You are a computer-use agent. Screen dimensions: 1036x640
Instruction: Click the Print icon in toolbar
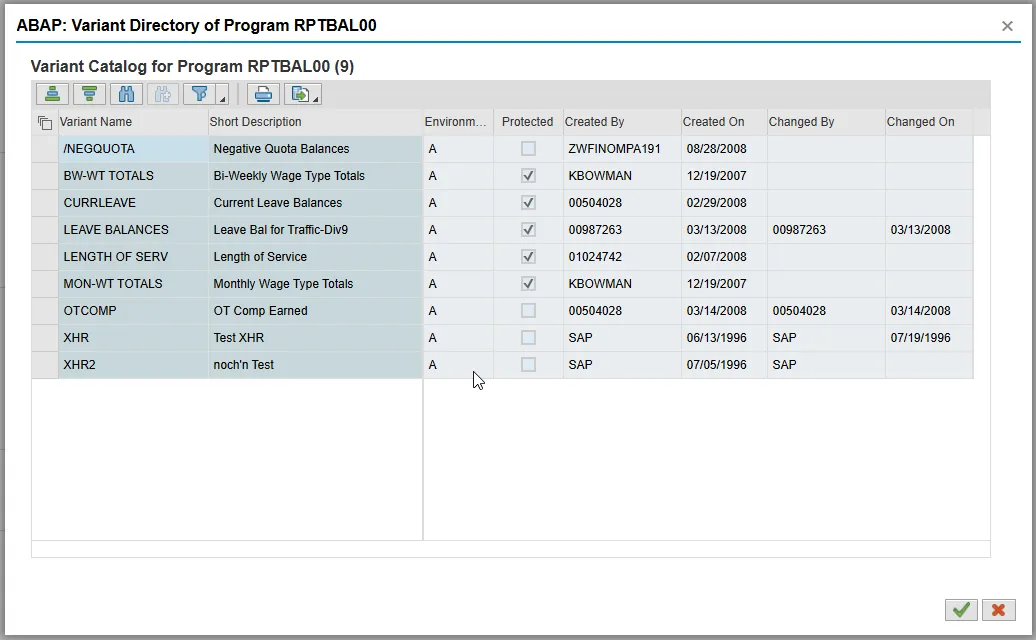pyautogui.click(x=263, y=94)
